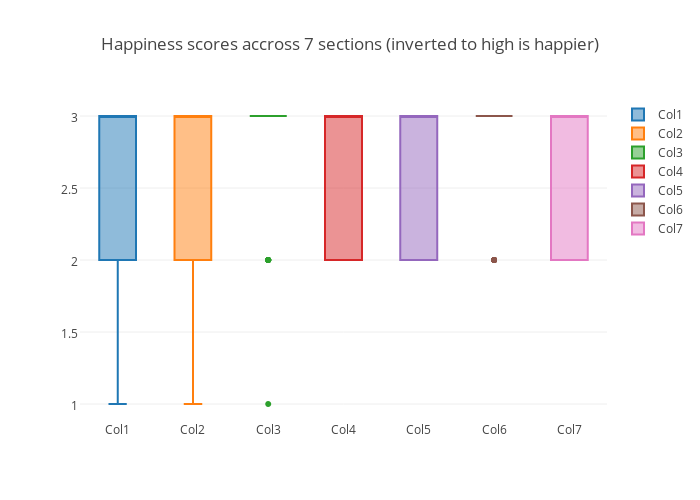Viewport: 700px width, 500px height.
Task: Click the Col3 outlier point at 2
Action: pyautogui.click(x=268, y=260)
